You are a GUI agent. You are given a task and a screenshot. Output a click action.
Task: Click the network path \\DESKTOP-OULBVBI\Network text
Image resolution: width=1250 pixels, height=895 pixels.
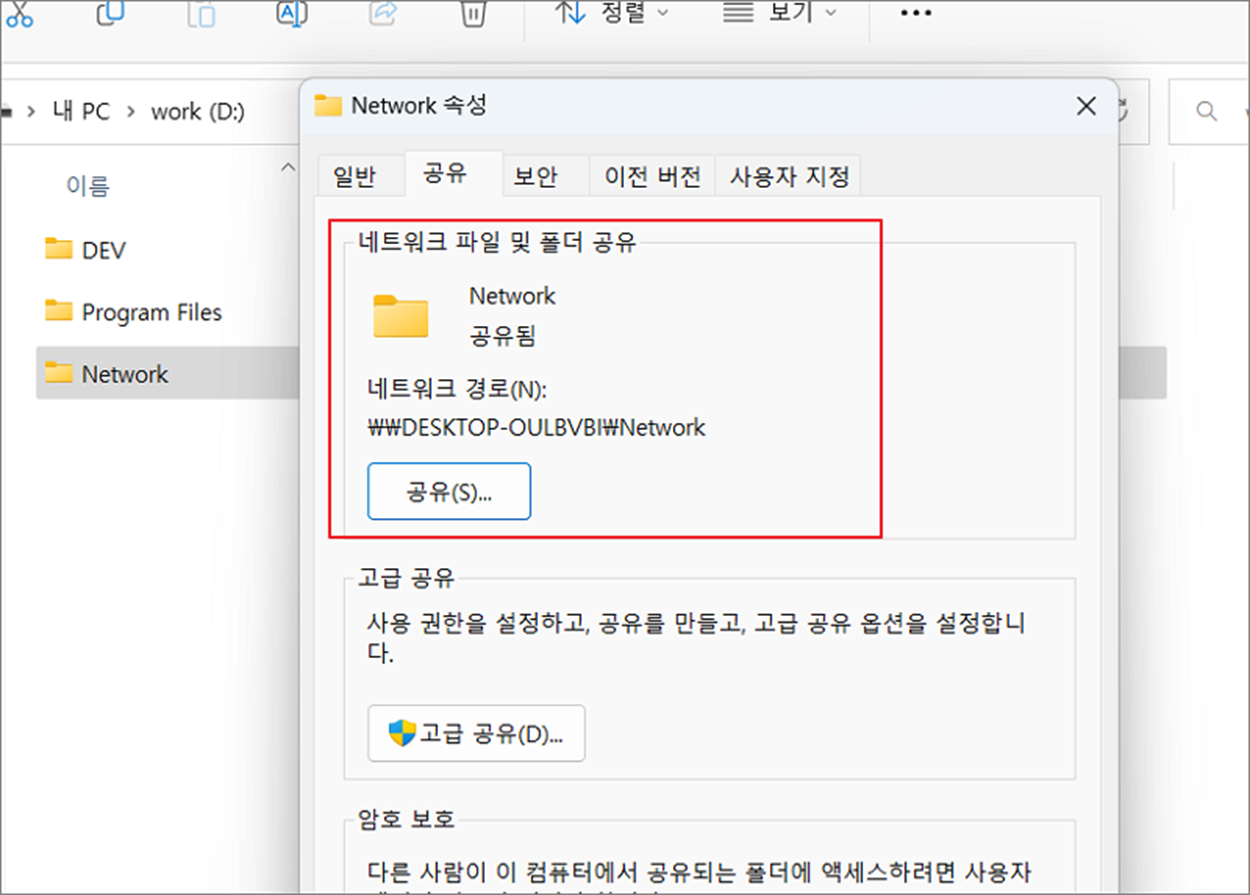click(537, 428)
